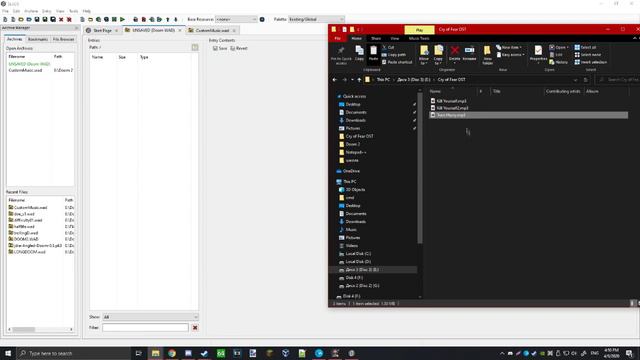This screenshot has width=640, height=360.
Task: Open the recent locations arrow in Explorer navigation
Action: (352, 80)
